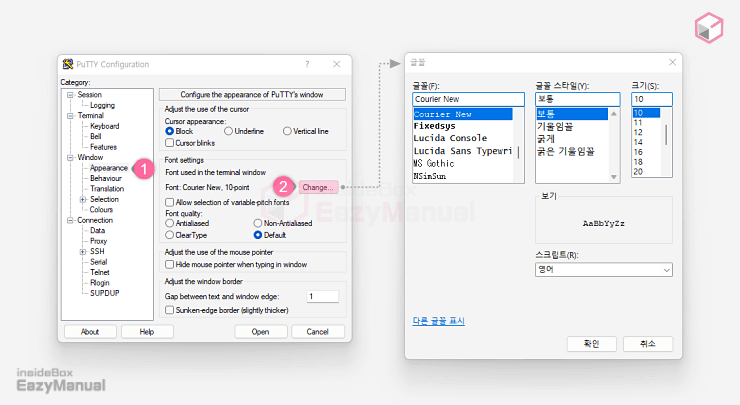Choose Non-Antialiased font quality
This screenshot has width=740, height=405.
tap(258, 223)
